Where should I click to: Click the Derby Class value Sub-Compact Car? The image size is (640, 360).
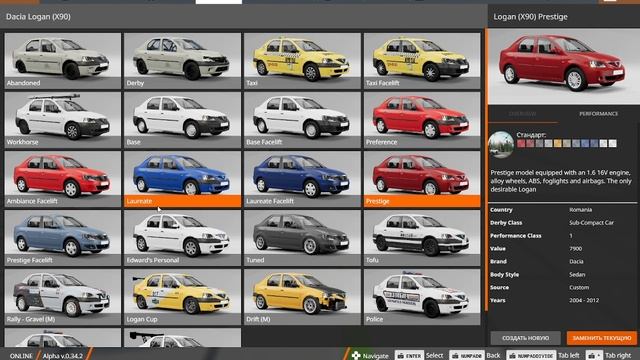click(x=591, y=223)
